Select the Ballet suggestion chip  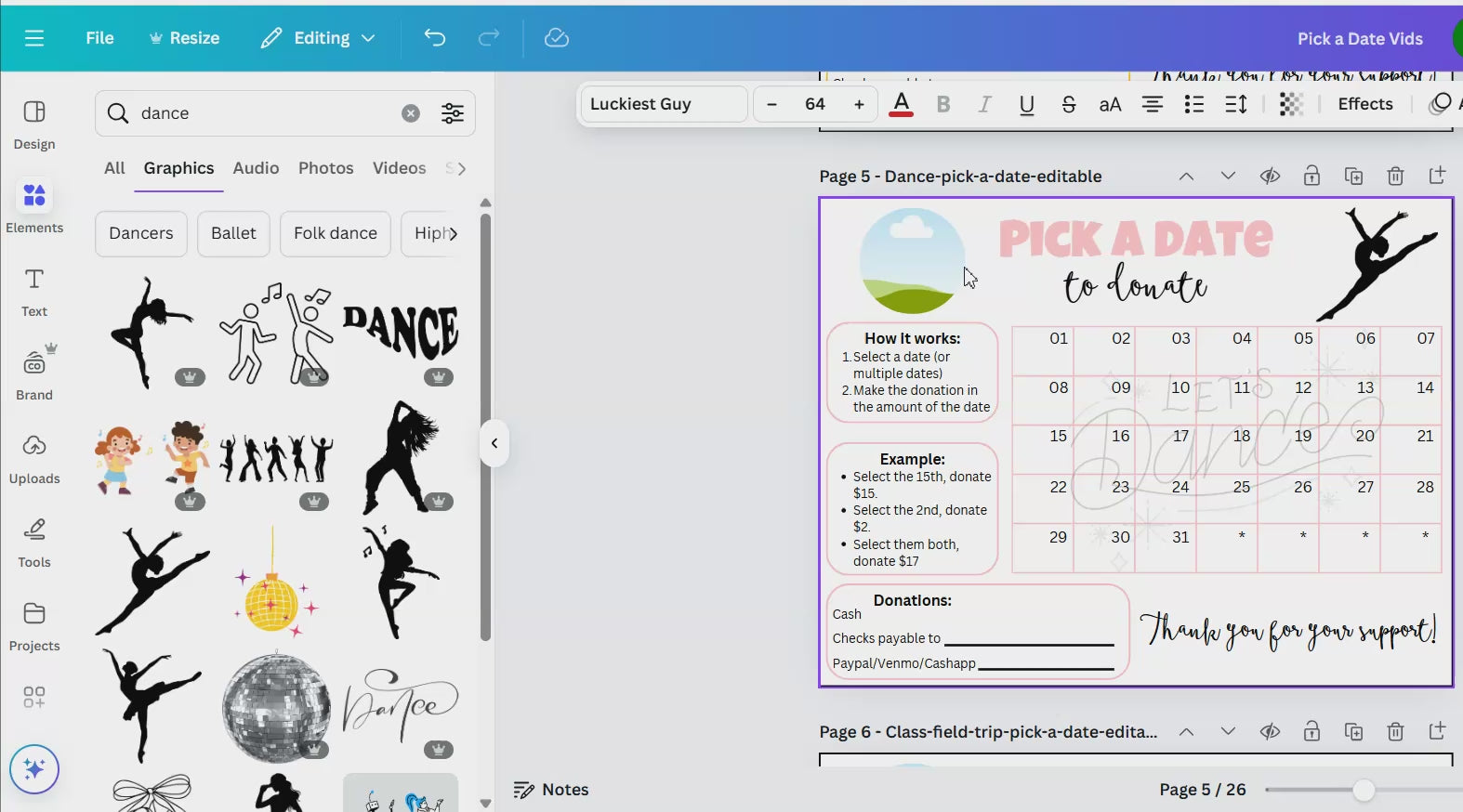(x=233, y=233)
